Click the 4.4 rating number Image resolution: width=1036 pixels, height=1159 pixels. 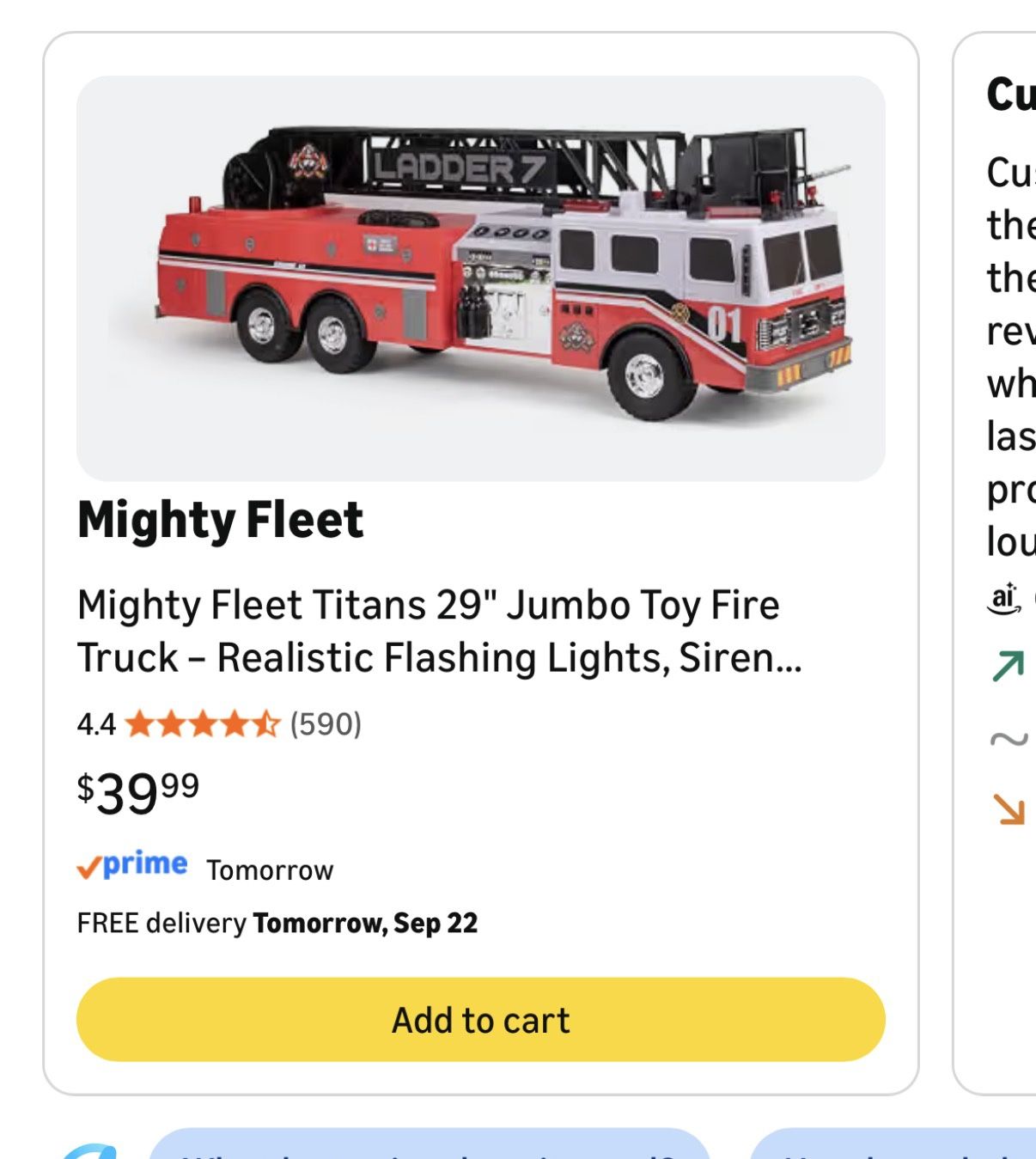click(x=96, y=724)
